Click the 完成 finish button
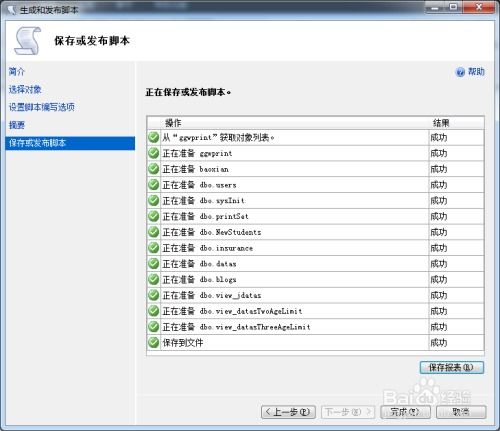The width and height of the screenshot is (500, 431). 405,412
